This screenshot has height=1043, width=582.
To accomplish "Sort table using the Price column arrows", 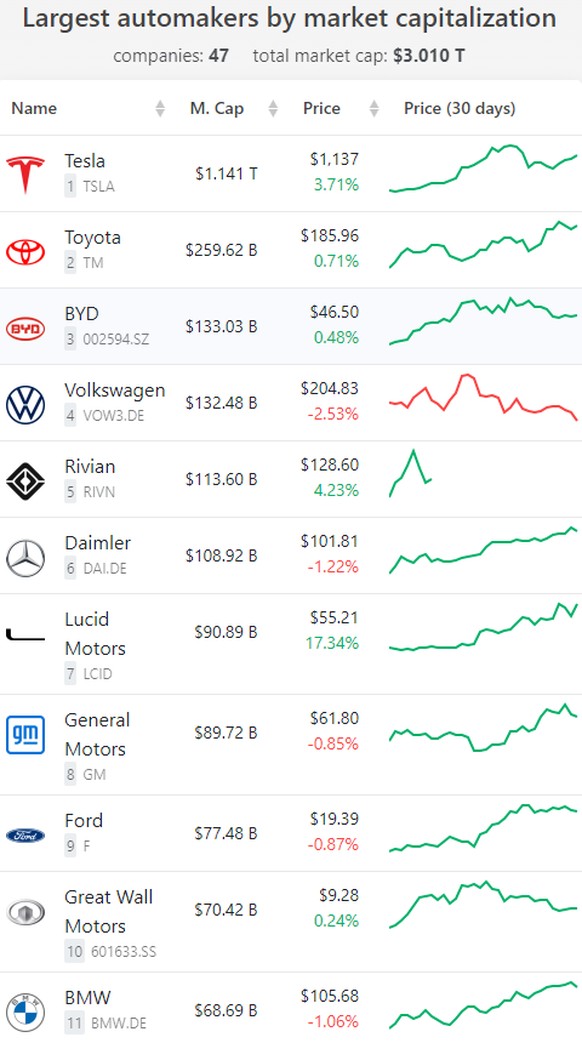I will coord(374,108).
